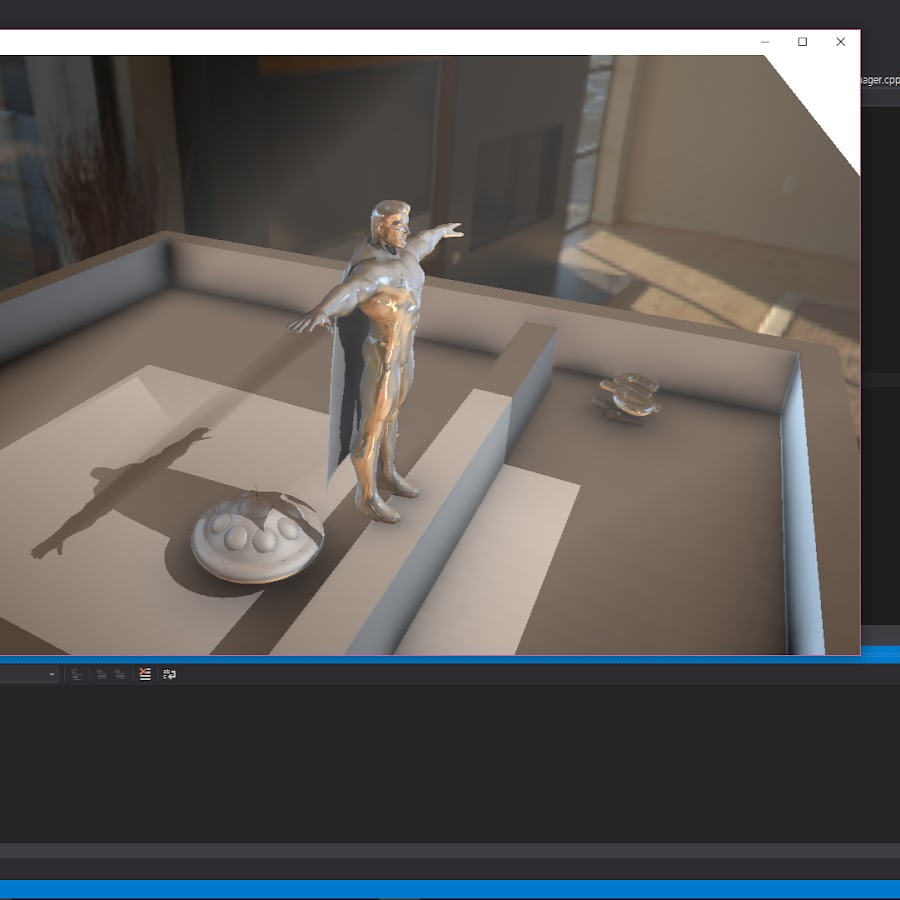Click the Clear All output icon
Screen dimensions: 900x900
pyautogui.click(x=145, y=674)
